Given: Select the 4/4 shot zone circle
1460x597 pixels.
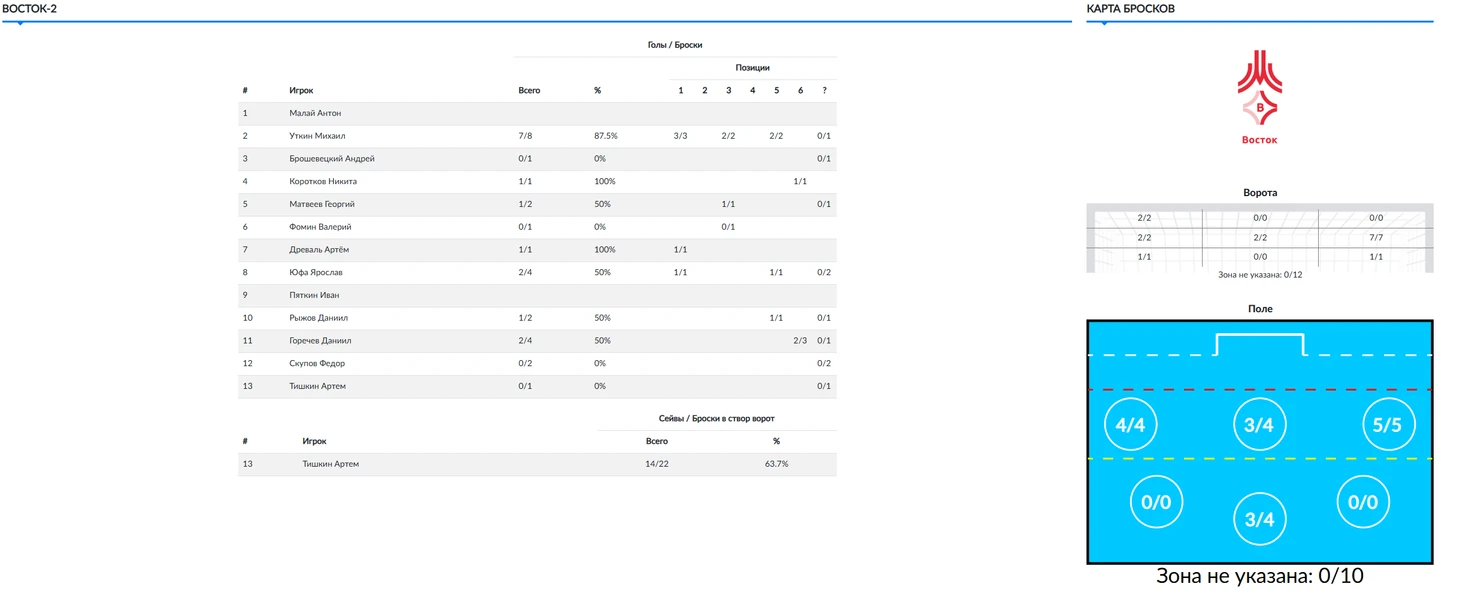Looking at the screenshot, I should 1130,425.
